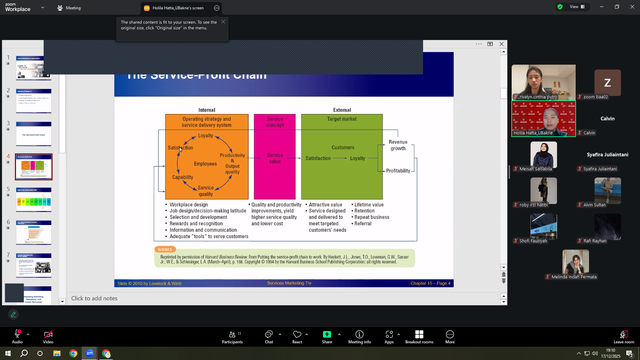Select zoom baa02 participant tile
This screenshot has width=640, height=360.
(x=607, y=83)
